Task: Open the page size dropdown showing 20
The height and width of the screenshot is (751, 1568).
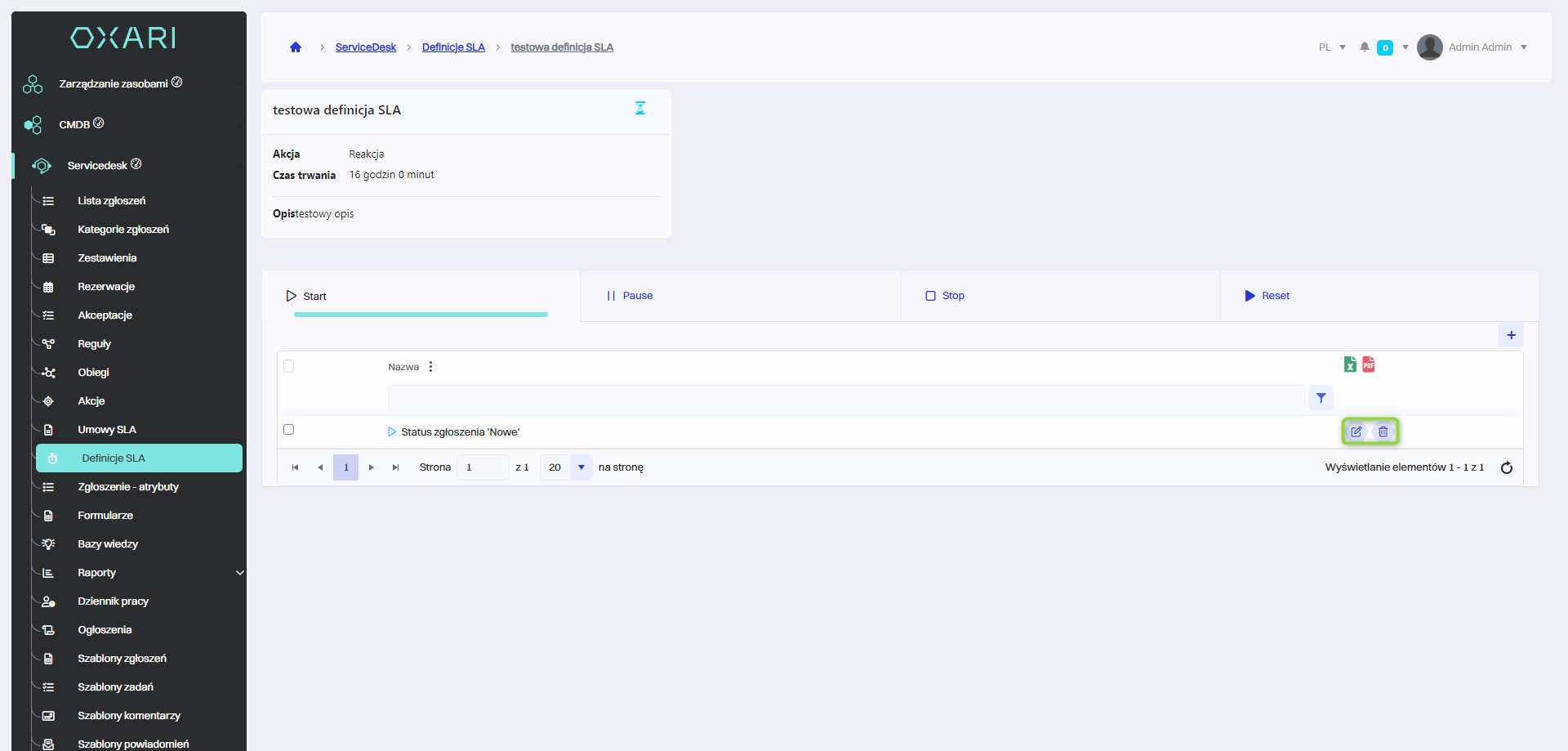Action: [x=581, y=467]
